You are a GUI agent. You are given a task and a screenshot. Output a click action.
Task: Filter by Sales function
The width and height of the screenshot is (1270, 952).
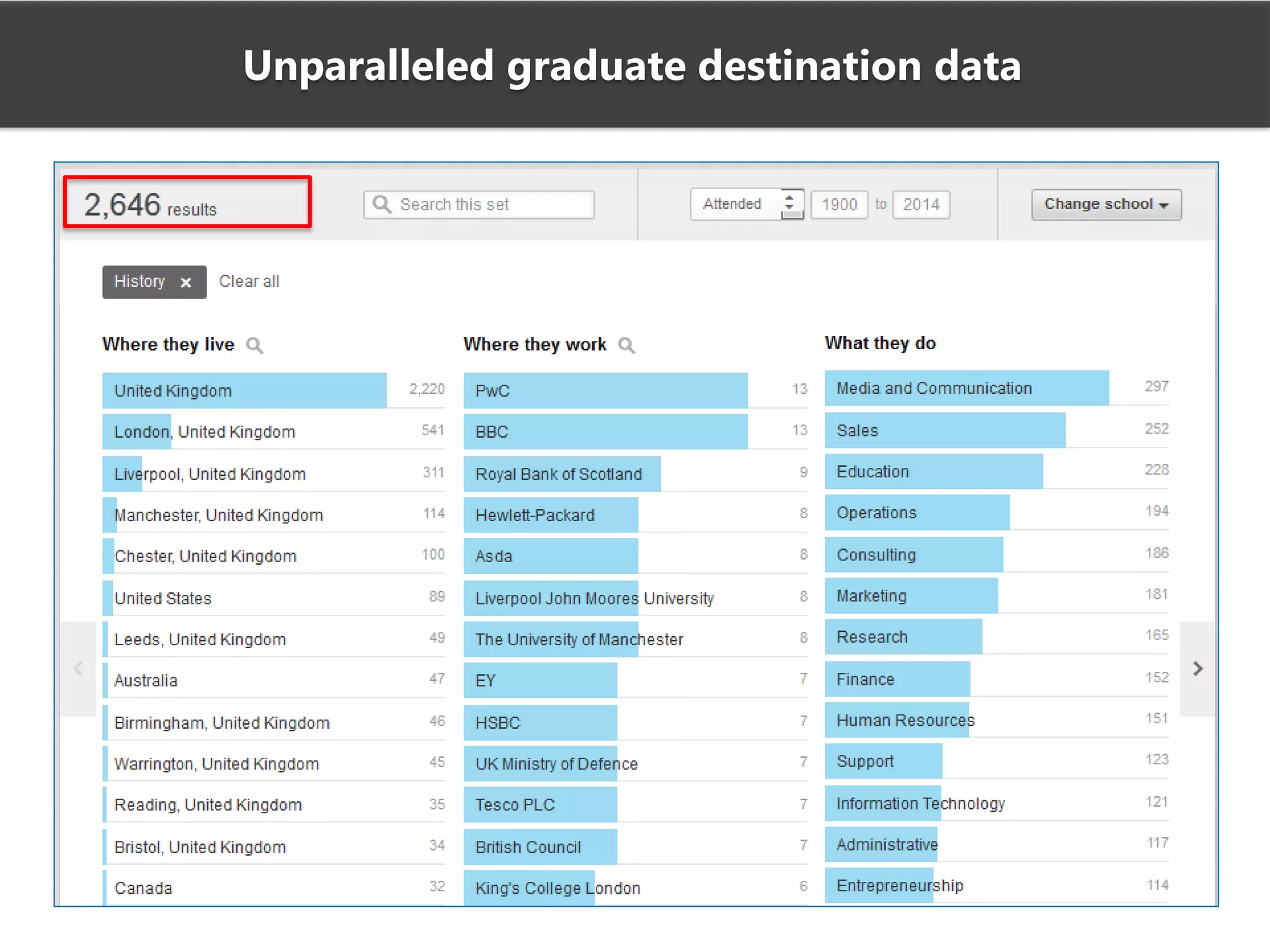[x=997, y=430]
